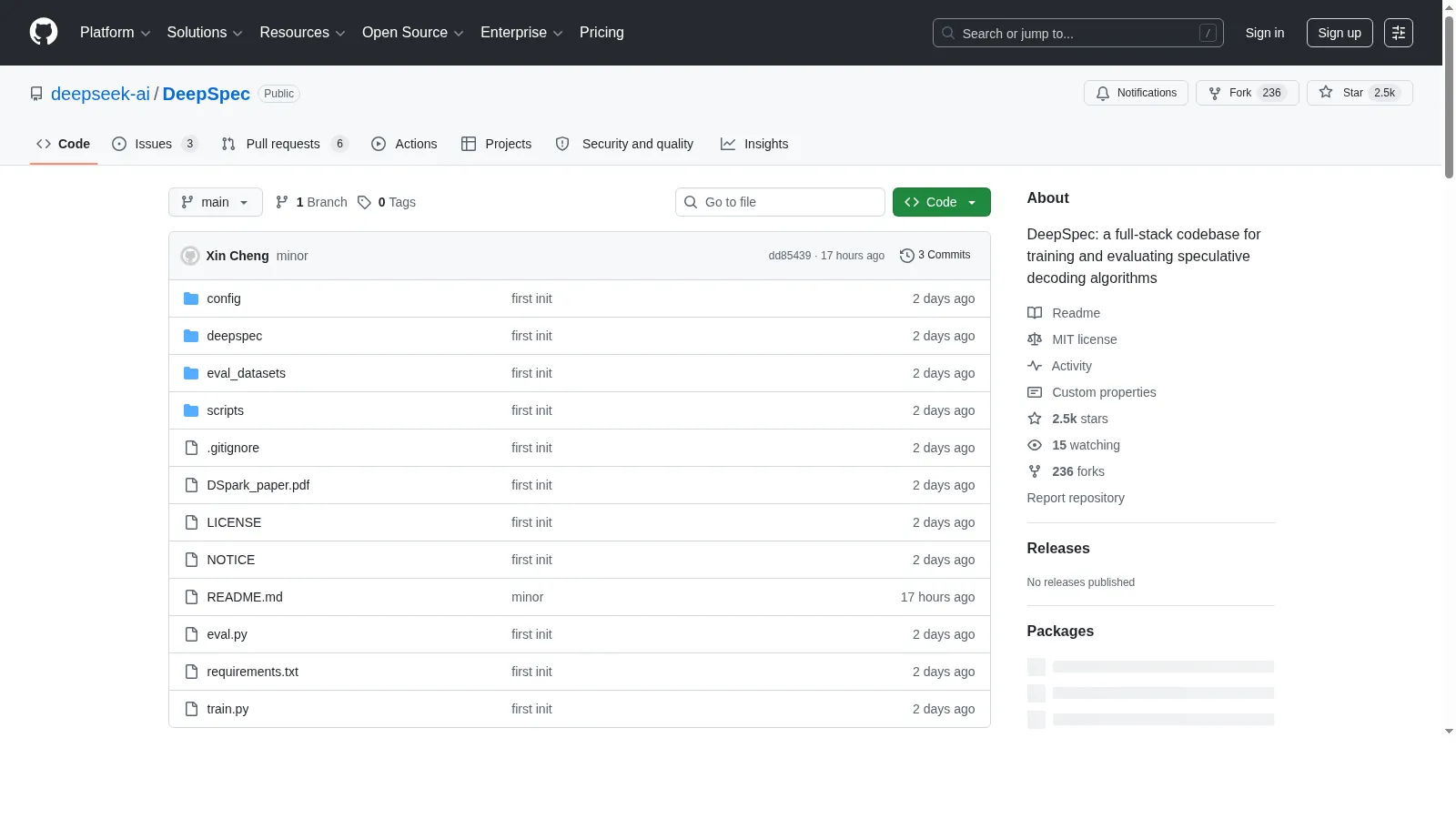Image resolution: width=1456 pixels, height=819 pixels.
Task: Click the config folder icon
Action: 191,298
